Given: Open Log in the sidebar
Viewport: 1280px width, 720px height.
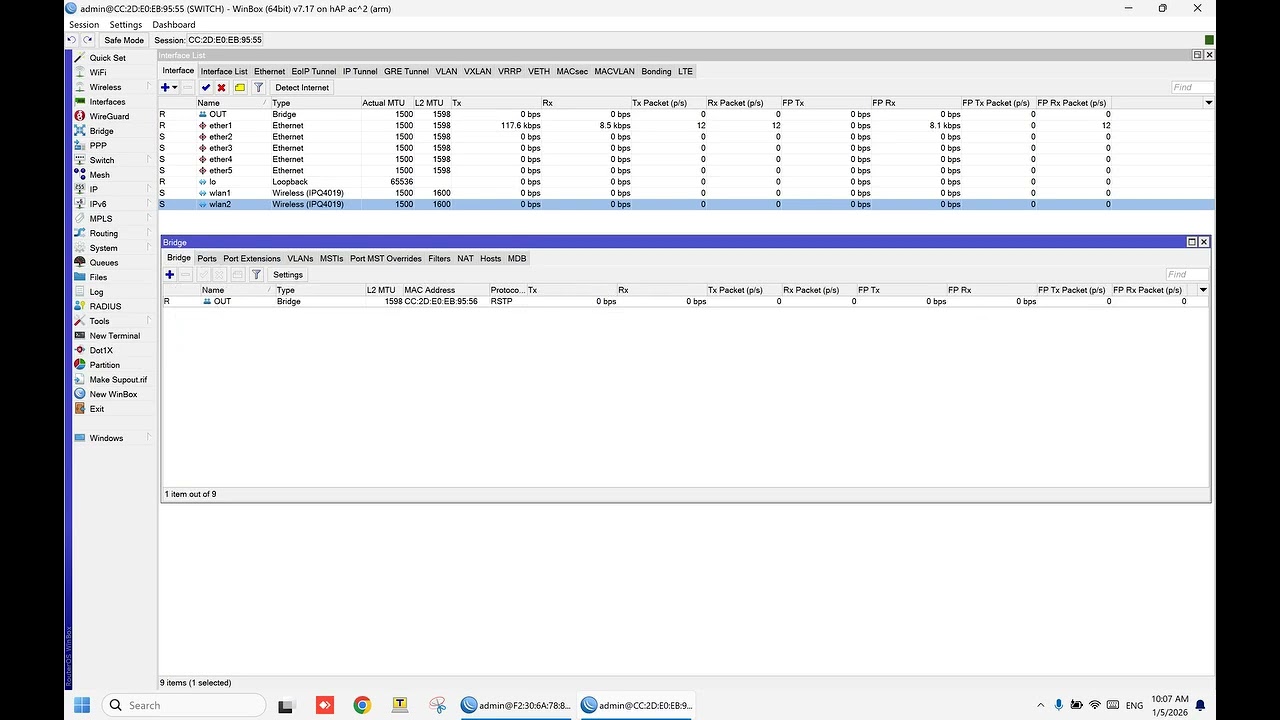Looking at the screenshot, I should (96, 292).
